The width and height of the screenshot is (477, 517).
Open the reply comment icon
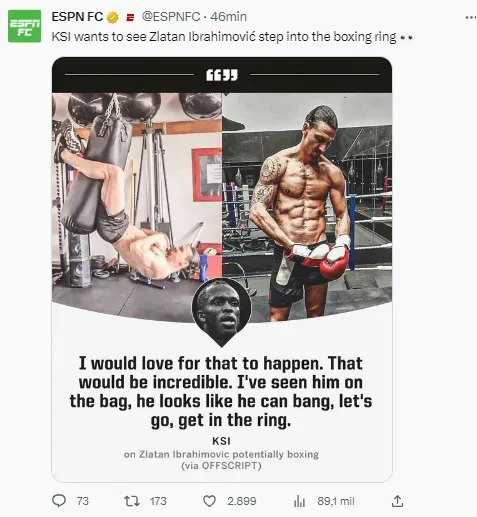pyautogui.click(x=59, y=501)
